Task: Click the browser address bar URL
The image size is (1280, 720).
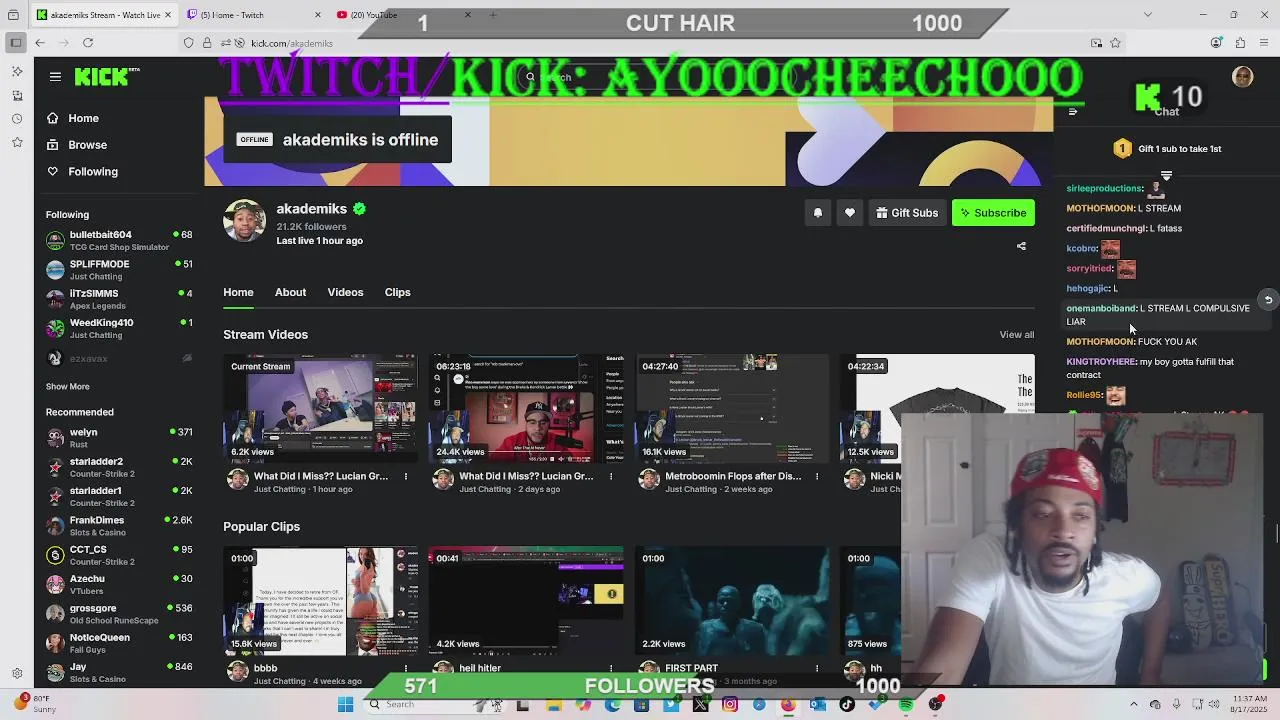Action: point(292,43)
